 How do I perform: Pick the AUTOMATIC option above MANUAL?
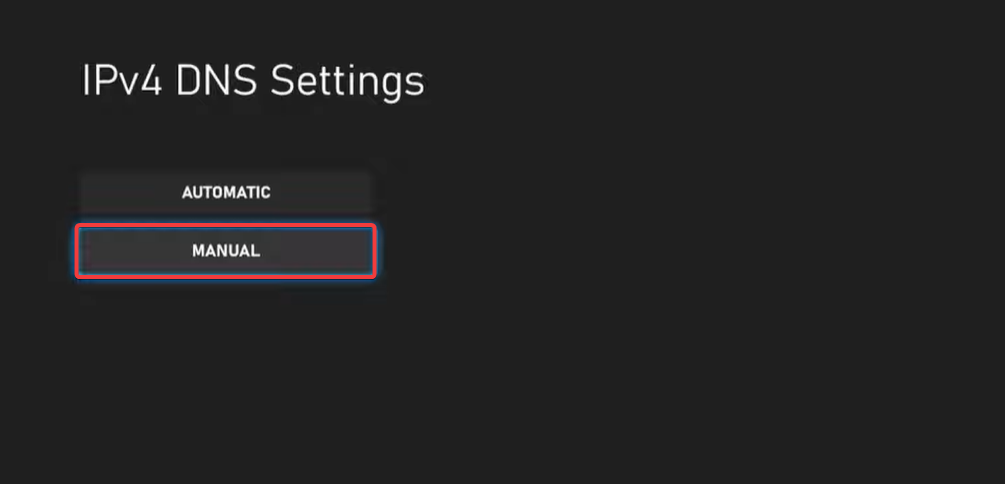pyautogui.click(x=226, y=192)
